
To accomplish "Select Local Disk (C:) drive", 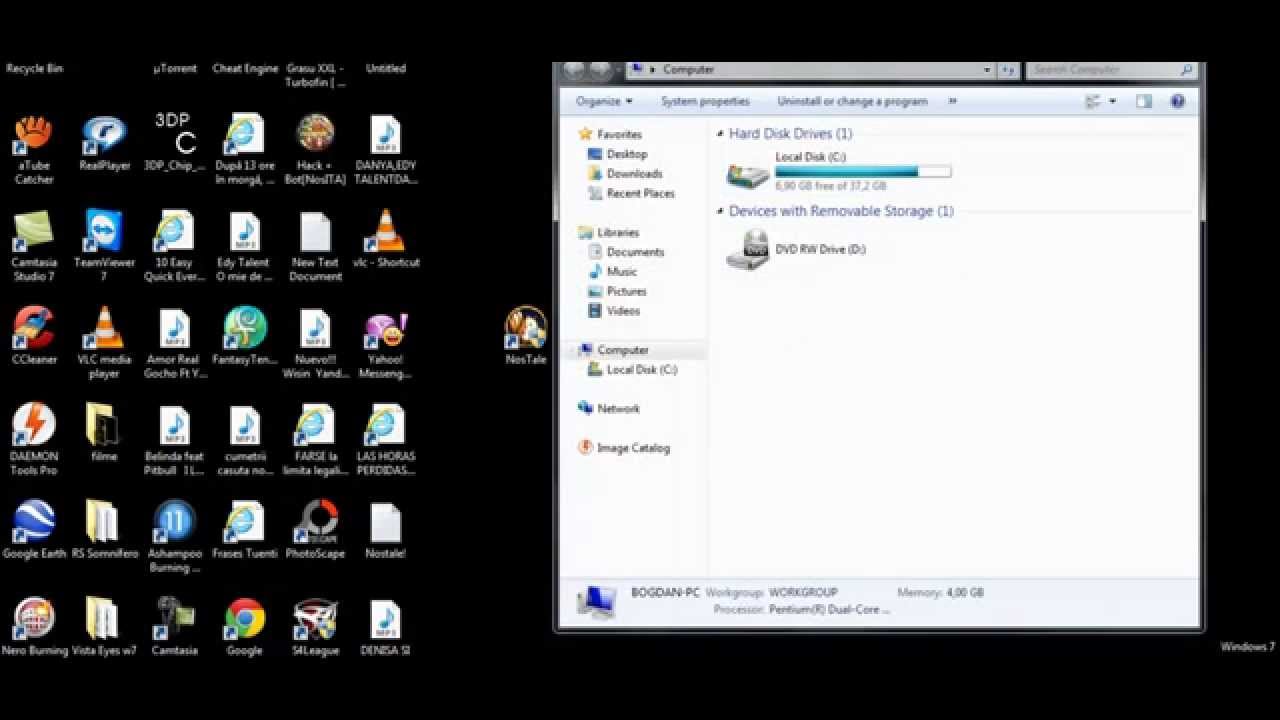I will (838, 172).
